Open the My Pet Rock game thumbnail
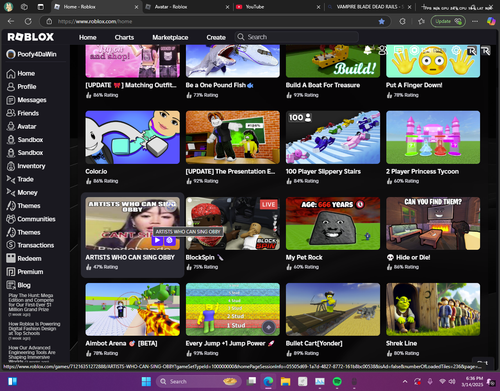The width and height of the screenshot is (500, 391). pyautogui.click(x=333, y=223)
